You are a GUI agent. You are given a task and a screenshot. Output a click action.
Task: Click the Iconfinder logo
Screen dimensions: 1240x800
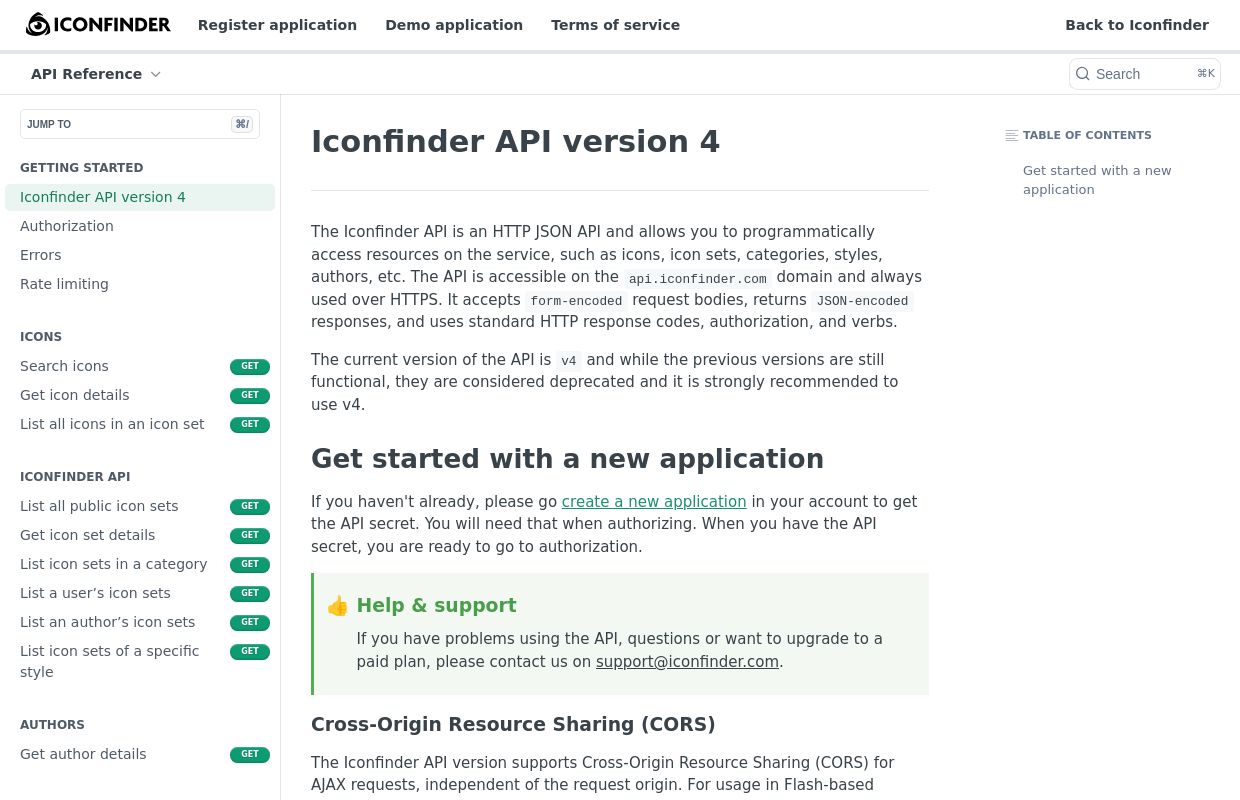(x=98, y=25)
